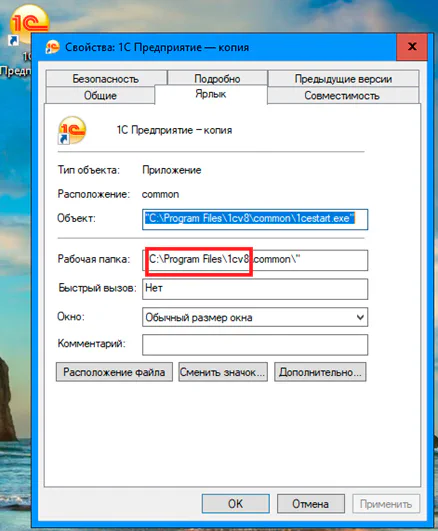Image resolution: width=438 pixels, height=531 pixels.
Task: Click the Рабочая папка input field
Action: click(x=255, y=260)
